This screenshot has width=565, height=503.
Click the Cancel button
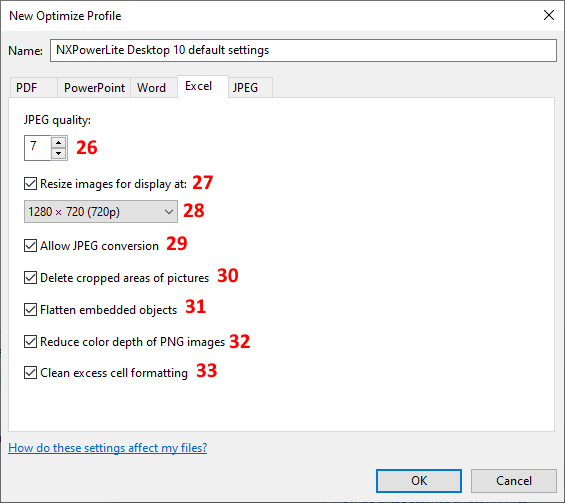coord(514,481)
